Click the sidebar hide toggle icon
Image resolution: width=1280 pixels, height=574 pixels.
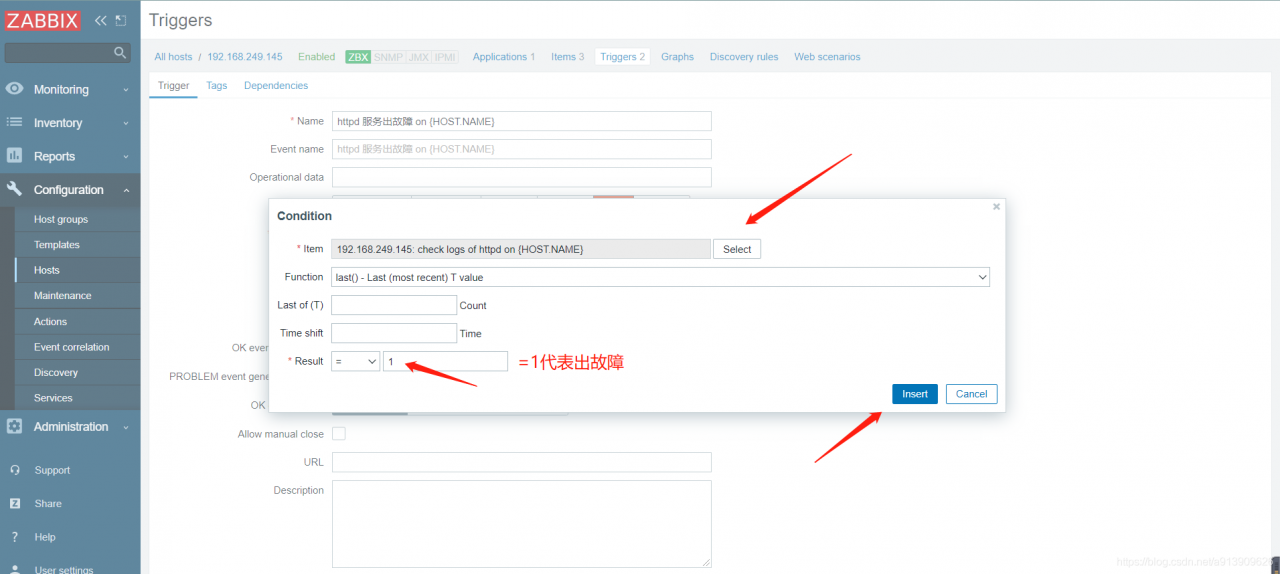pyautogui.click(x=121, y=20)
